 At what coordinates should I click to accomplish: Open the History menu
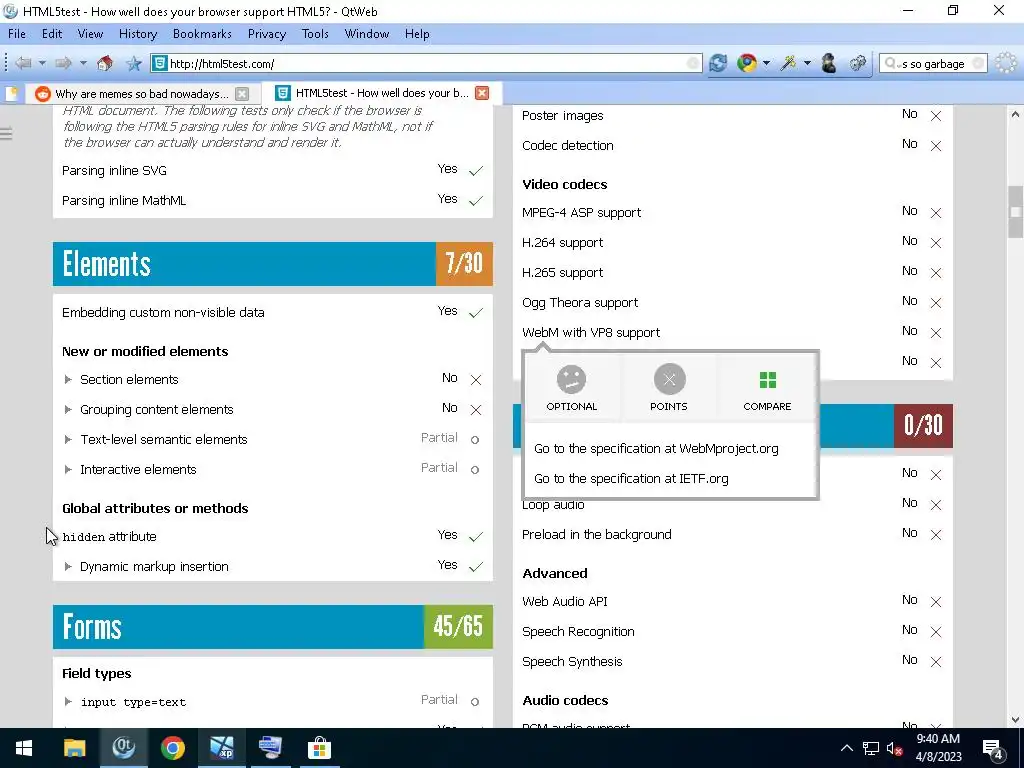(x=138, y=34)
